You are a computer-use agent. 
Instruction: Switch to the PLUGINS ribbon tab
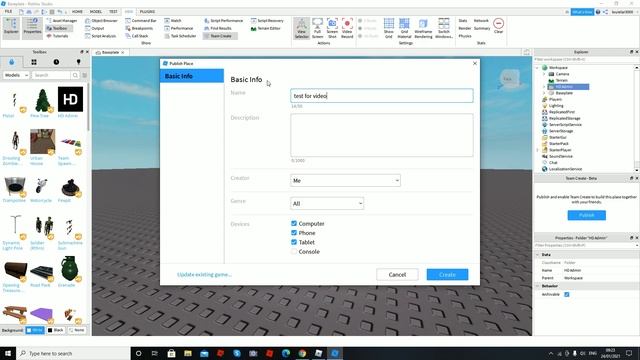(147, 11)
